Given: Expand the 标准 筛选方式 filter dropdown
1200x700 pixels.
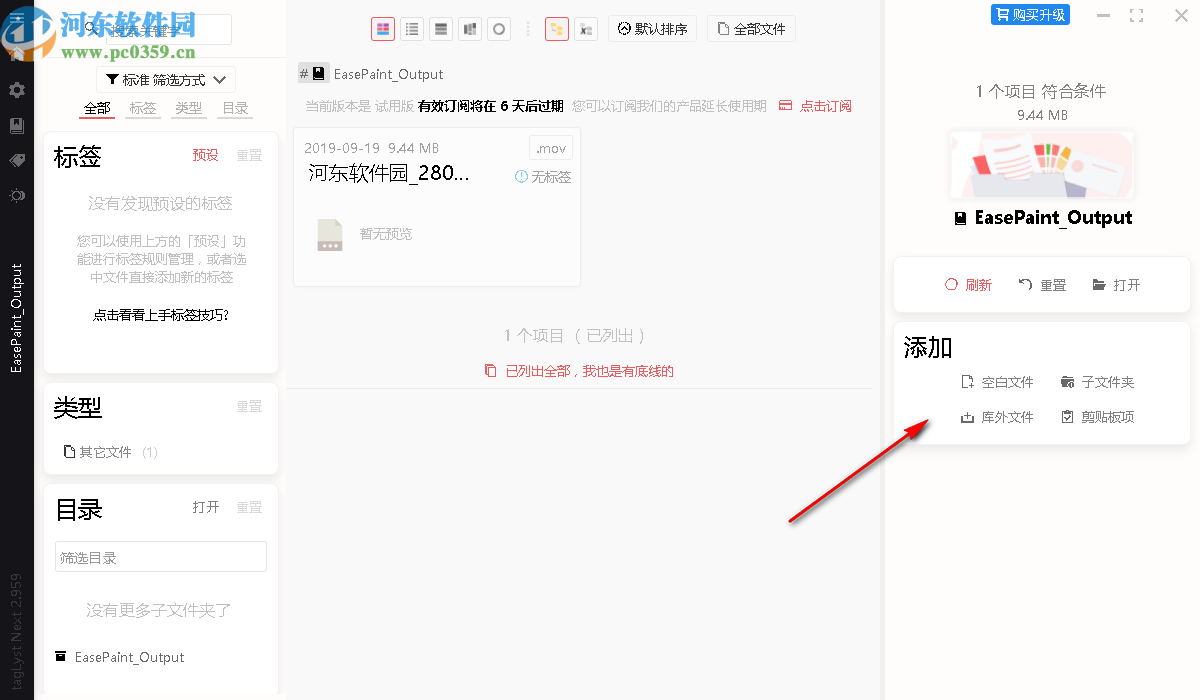Looking at the screenshot, I should tap(165, 79).
